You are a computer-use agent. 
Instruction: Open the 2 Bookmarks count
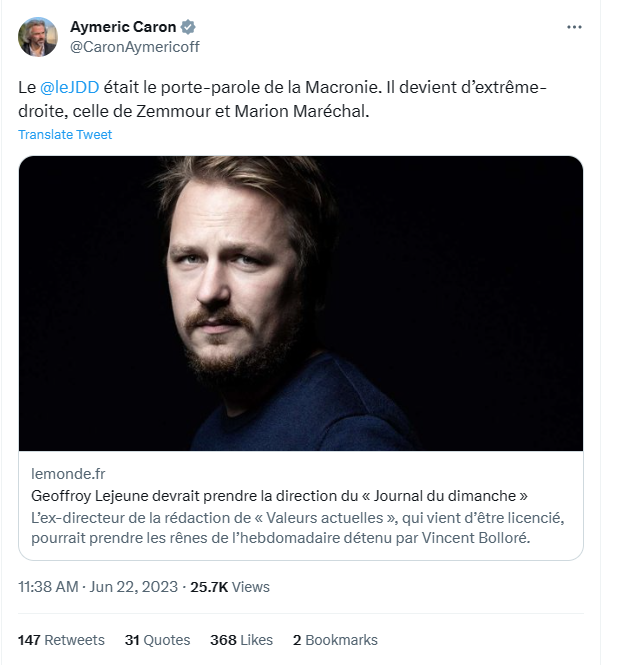click(335, 640)
